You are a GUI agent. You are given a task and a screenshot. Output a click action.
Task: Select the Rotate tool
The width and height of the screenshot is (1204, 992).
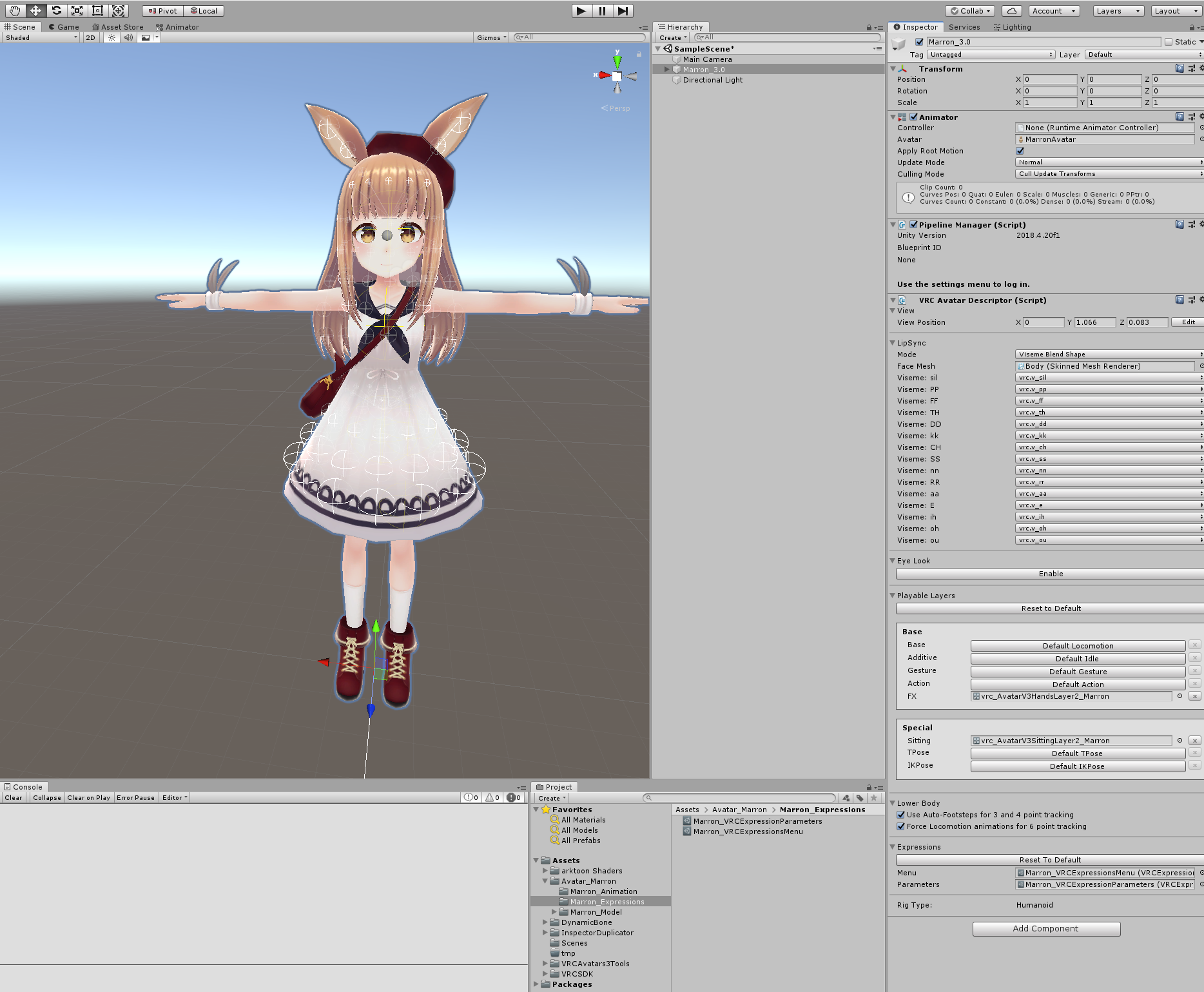click(x=57, y=11)
